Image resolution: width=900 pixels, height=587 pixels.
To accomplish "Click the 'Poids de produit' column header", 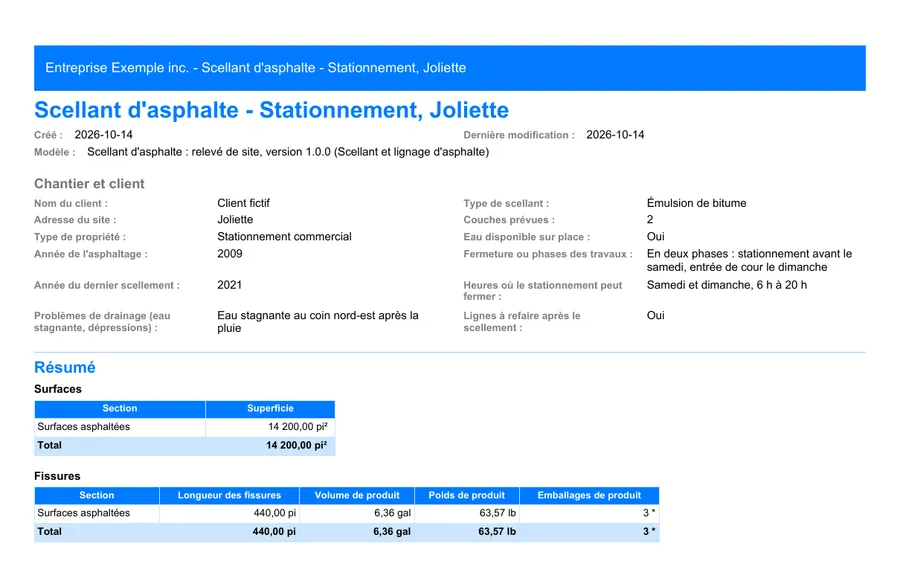I will (466, 495).
